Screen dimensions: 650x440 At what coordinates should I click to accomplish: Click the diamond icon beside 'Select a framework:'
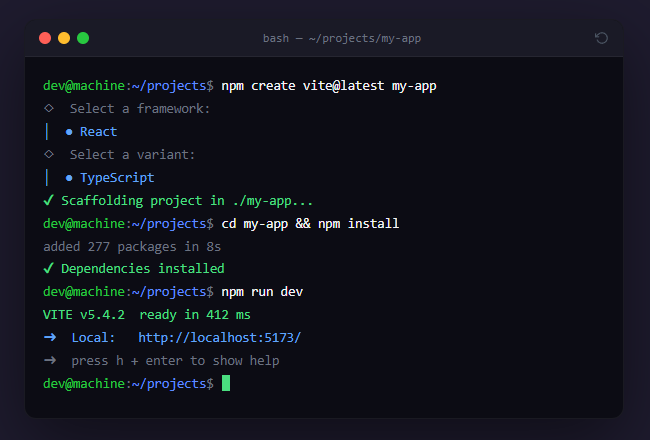point(49,108)
